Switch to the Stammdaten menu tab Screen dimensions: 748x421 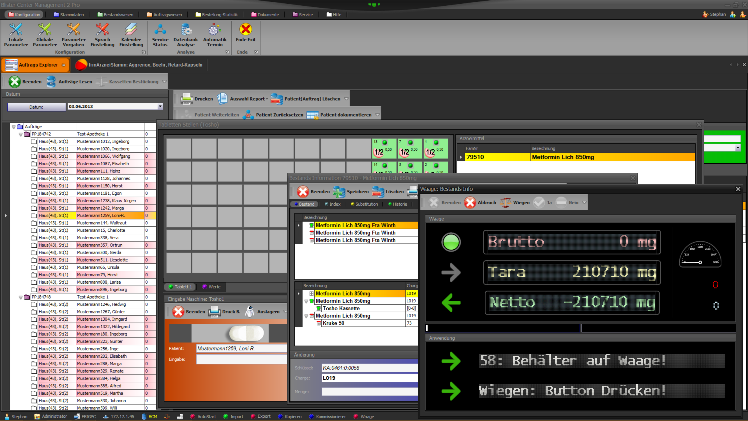[x=69, y=14]
